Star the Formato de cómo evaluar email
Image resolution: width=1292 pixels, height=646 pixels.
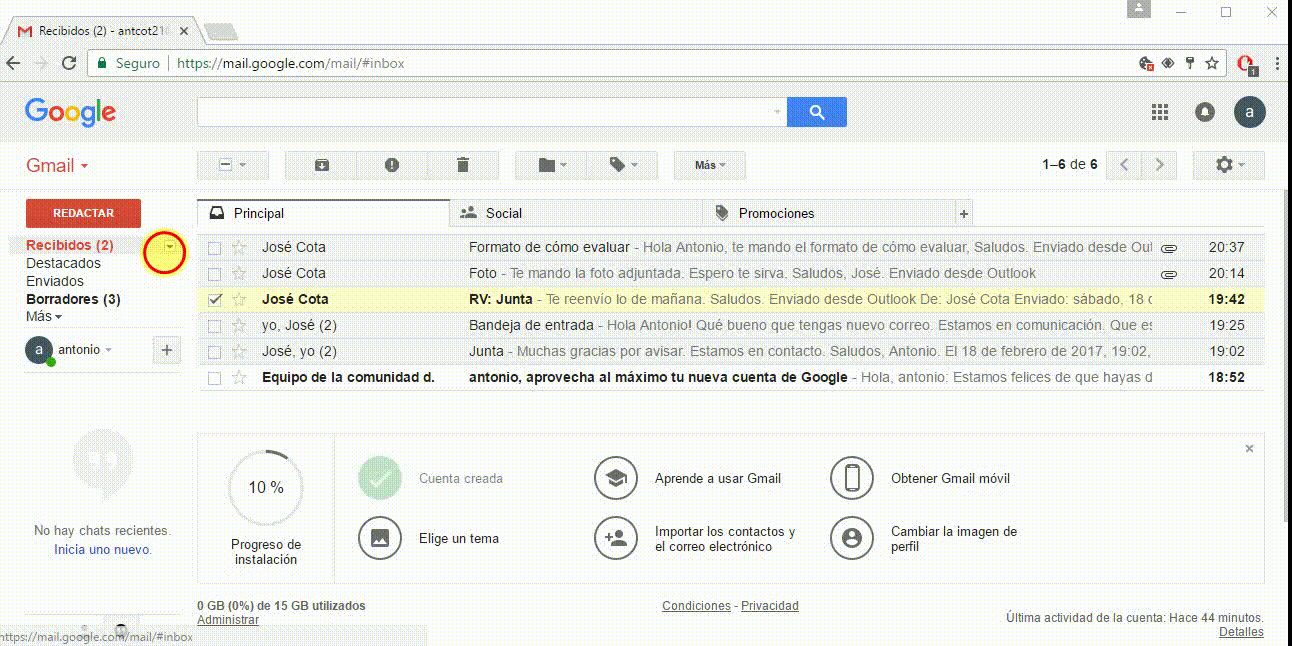(x=239, y=247)
